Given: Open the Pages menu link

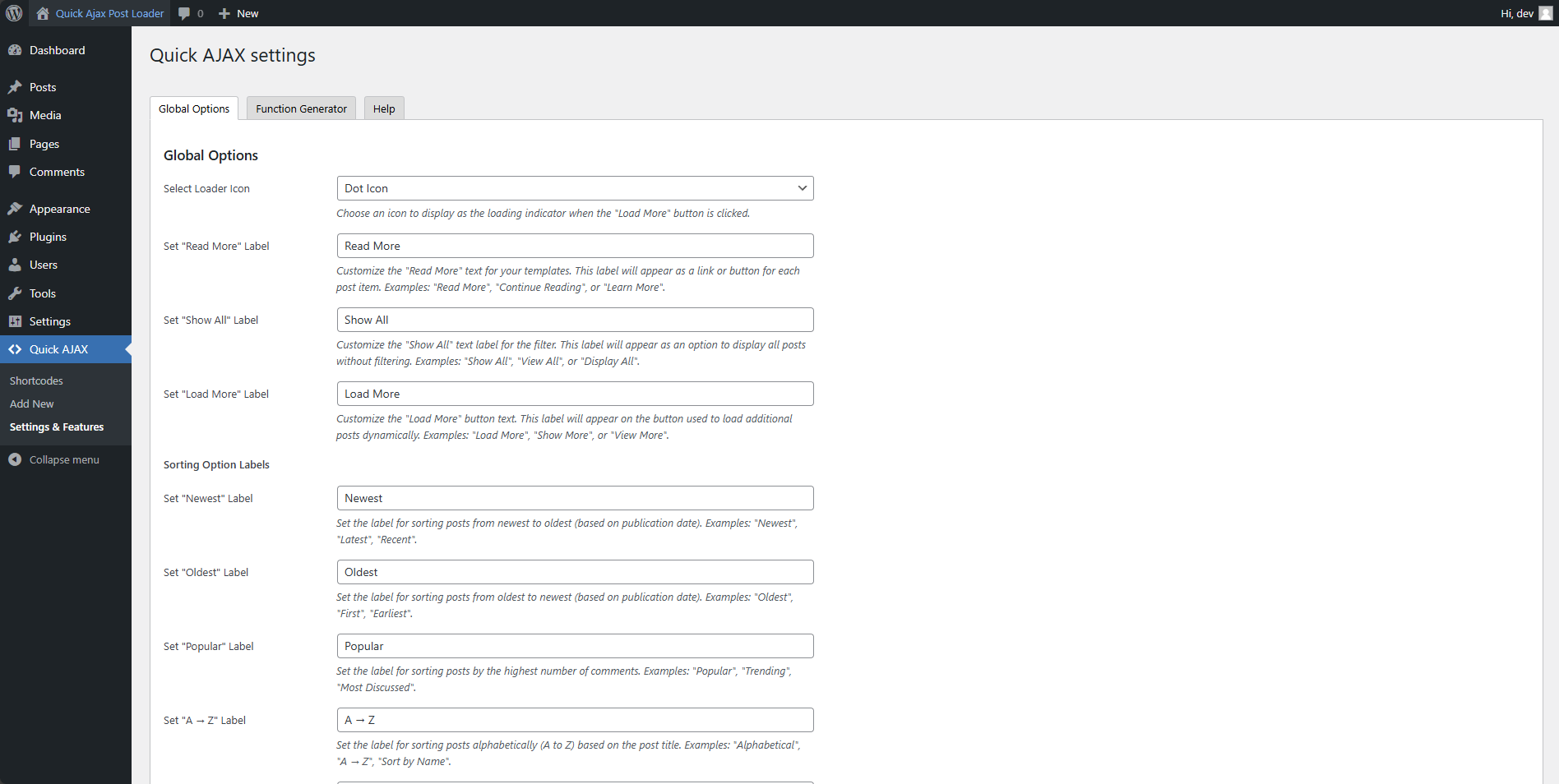Looking at the screenshot, I should coord(44,144).
